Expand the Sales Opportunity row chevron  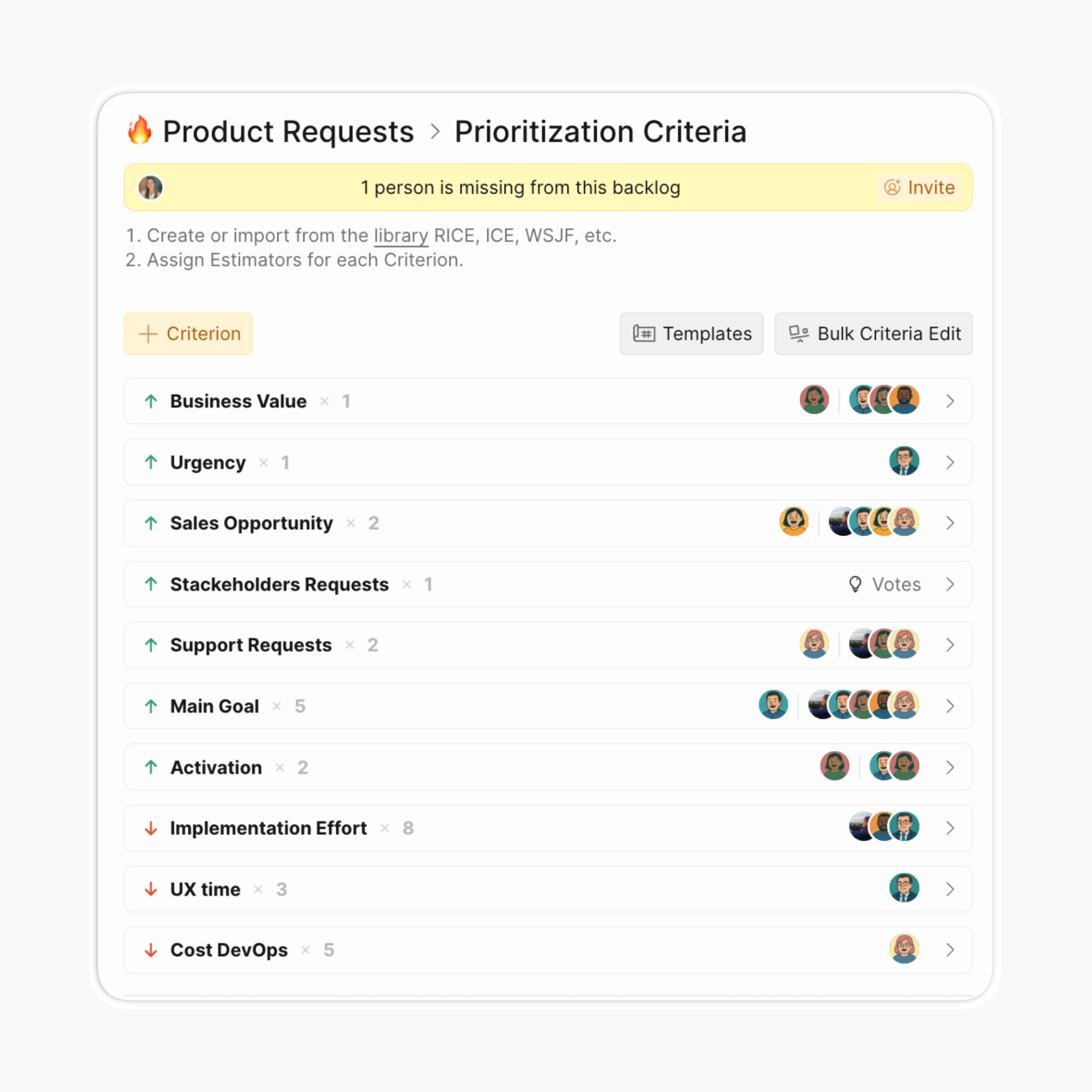[950, 523]
